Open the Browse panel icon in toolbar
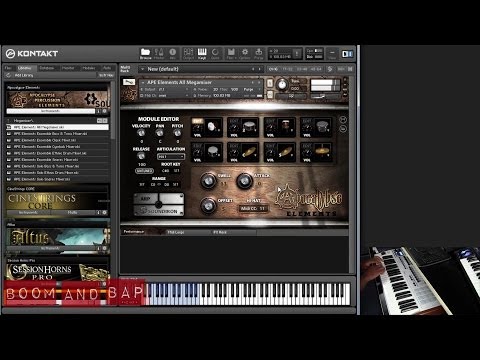Screen dimensions: 480x360 (145, 53)
